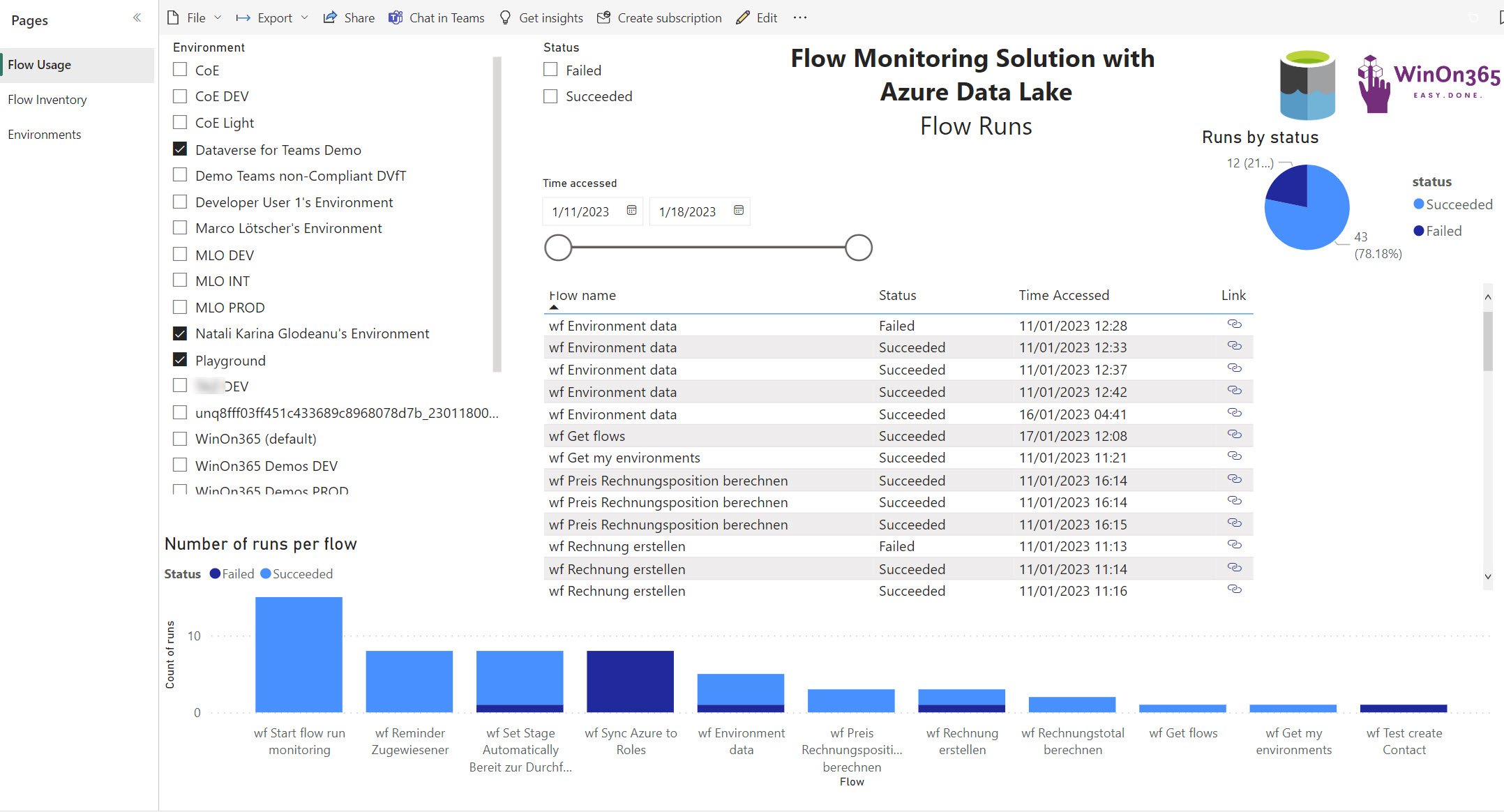Enable Dataverse for Teams Demo environment
The height and width of the screenshot is (812, 1504).
[x=180, y=149]
